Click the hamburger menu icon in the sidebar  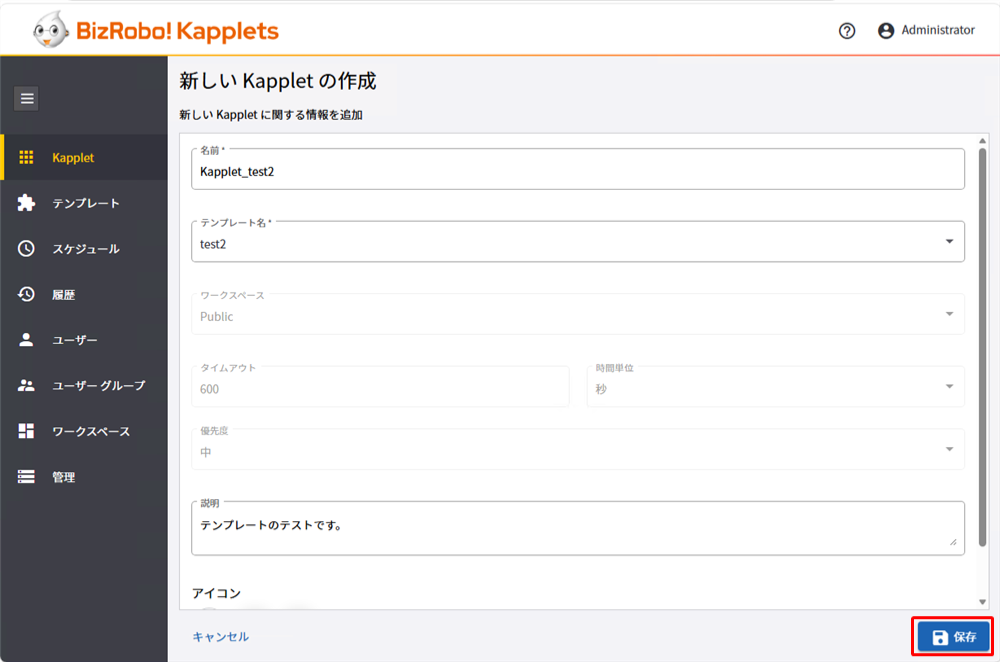[26, 98]
